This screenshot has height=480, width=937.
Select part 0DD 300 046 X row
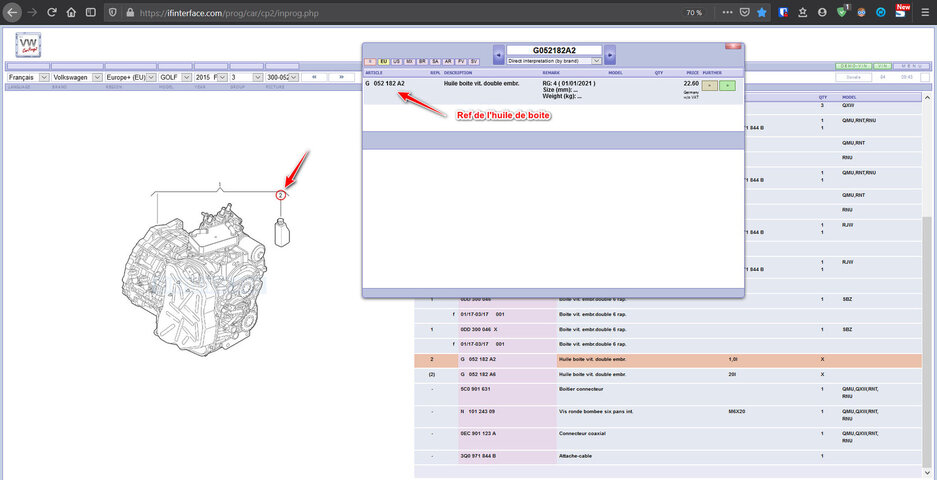tap(667, 329)
